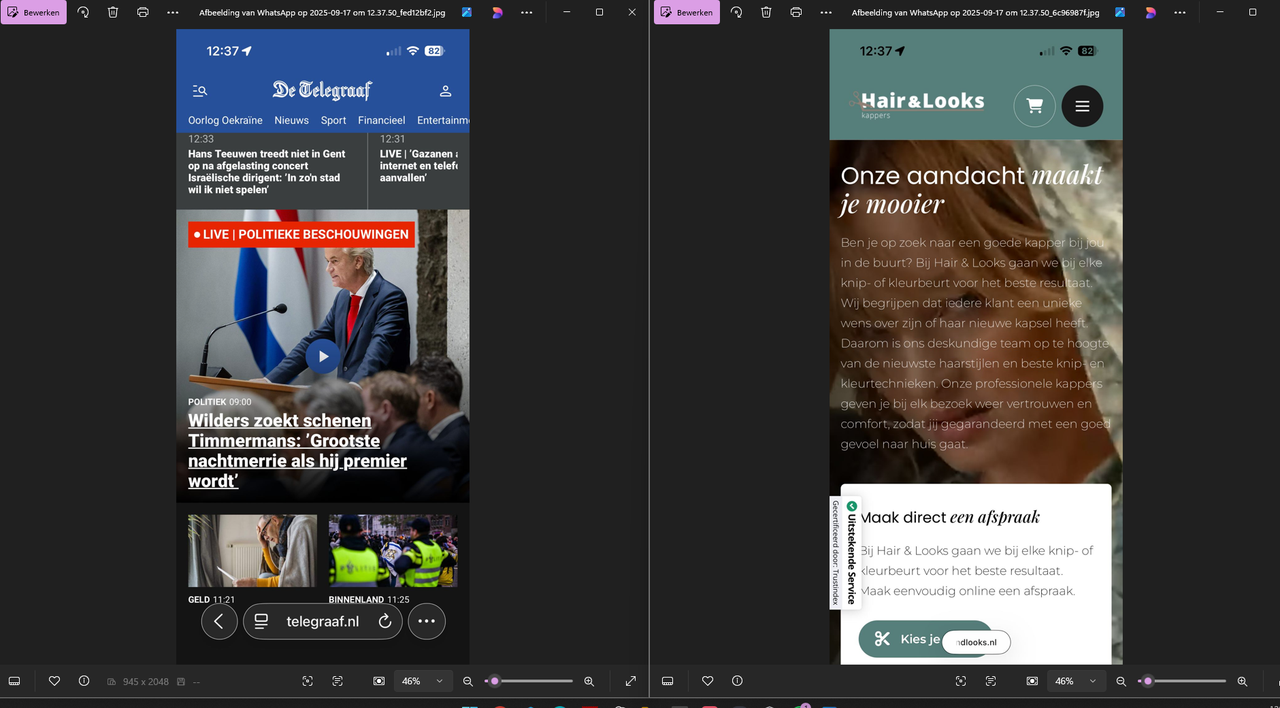Image resolution: width=1280 pixels, height=708 pixels.
Task: Start visual search scan in left window
Action: [308, 681]
